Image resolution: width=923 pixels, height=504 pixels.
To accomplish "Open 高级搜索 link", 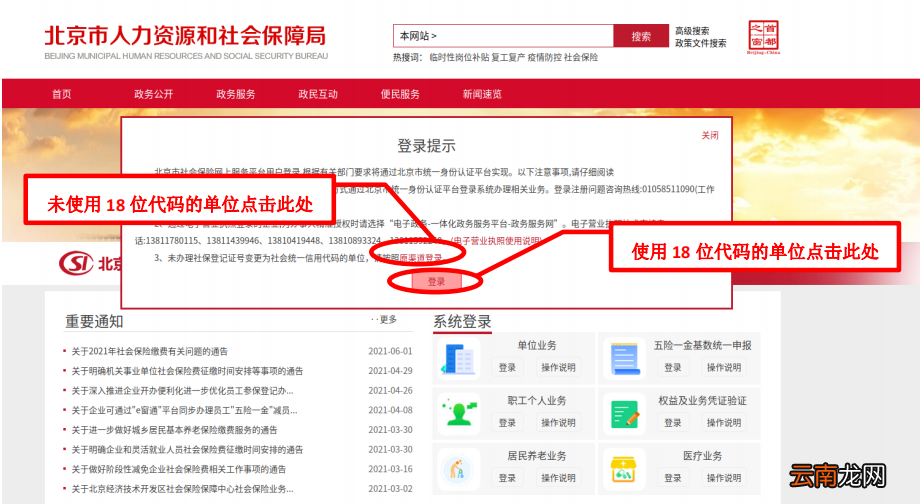I will pos(692,31).
